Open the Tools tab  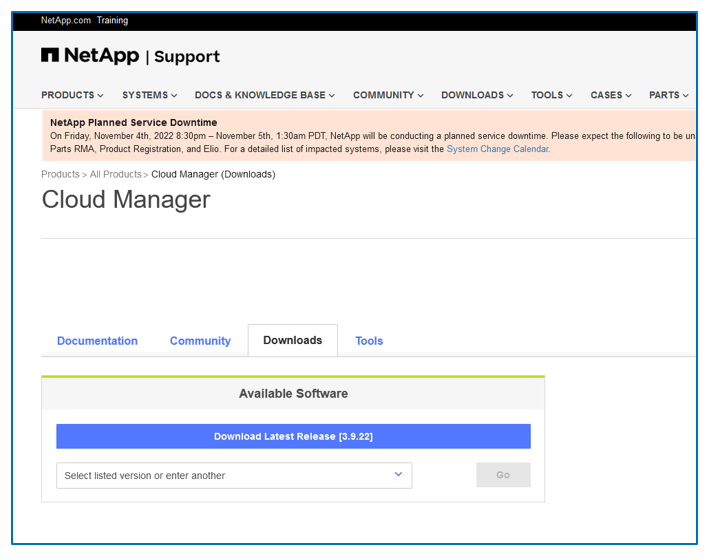(x=369, y=341)
